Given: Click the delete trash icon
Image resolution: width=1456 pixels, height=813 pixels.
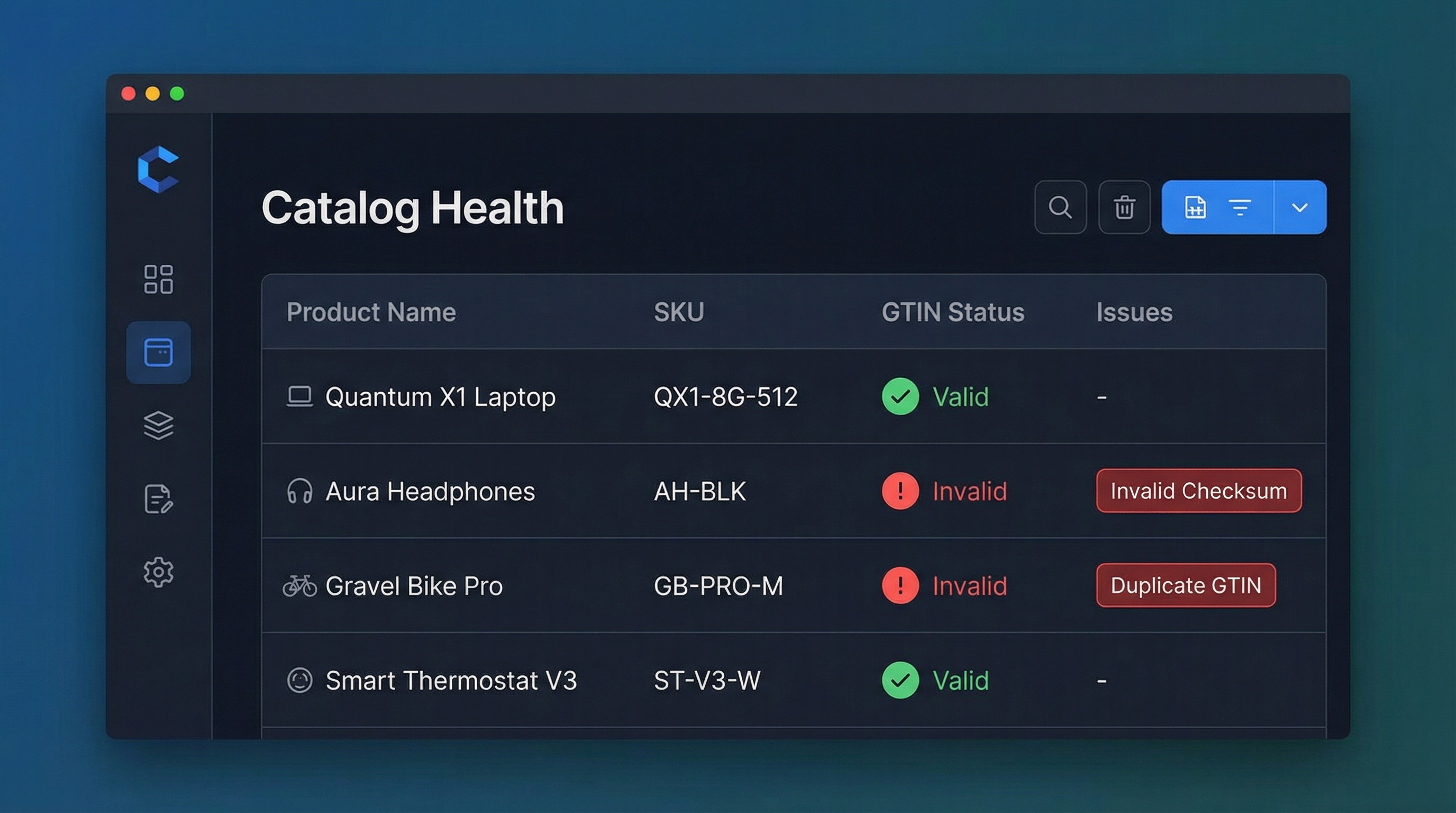Looking at the screenshot, I should [1124, 207].
